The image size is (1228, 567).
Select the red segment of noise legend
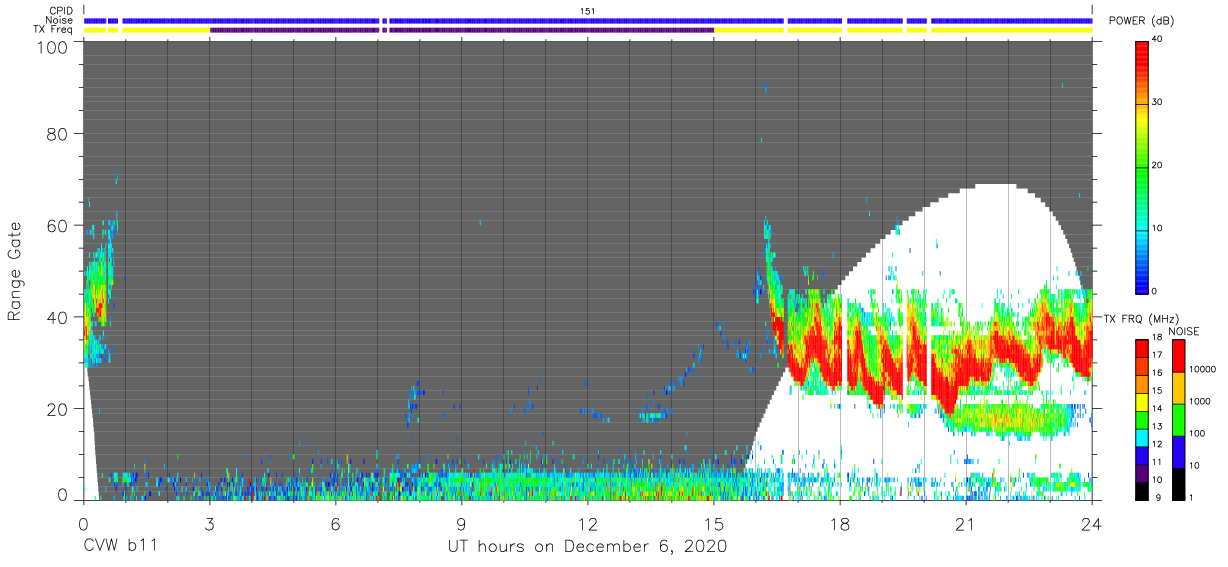[x=1177, y=356]
